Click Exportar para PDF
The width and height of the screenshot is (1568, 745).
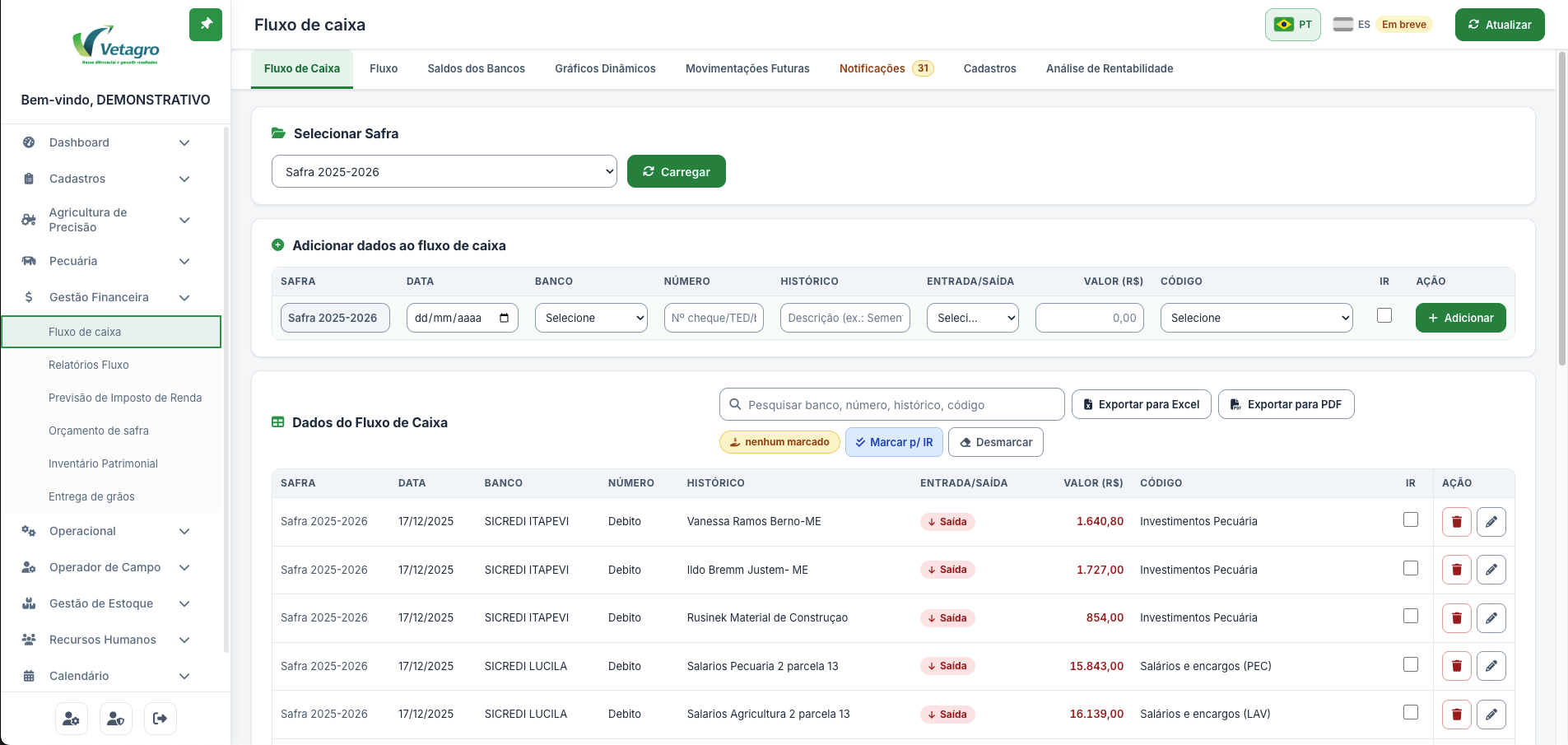pyautogui.click(x=1287, y=404)
